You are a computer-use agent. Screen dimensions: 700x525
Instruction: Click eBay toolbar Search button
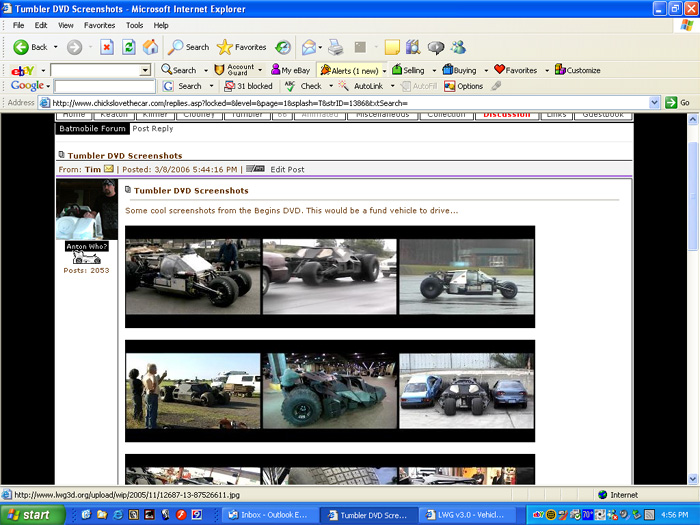(179, 70)
